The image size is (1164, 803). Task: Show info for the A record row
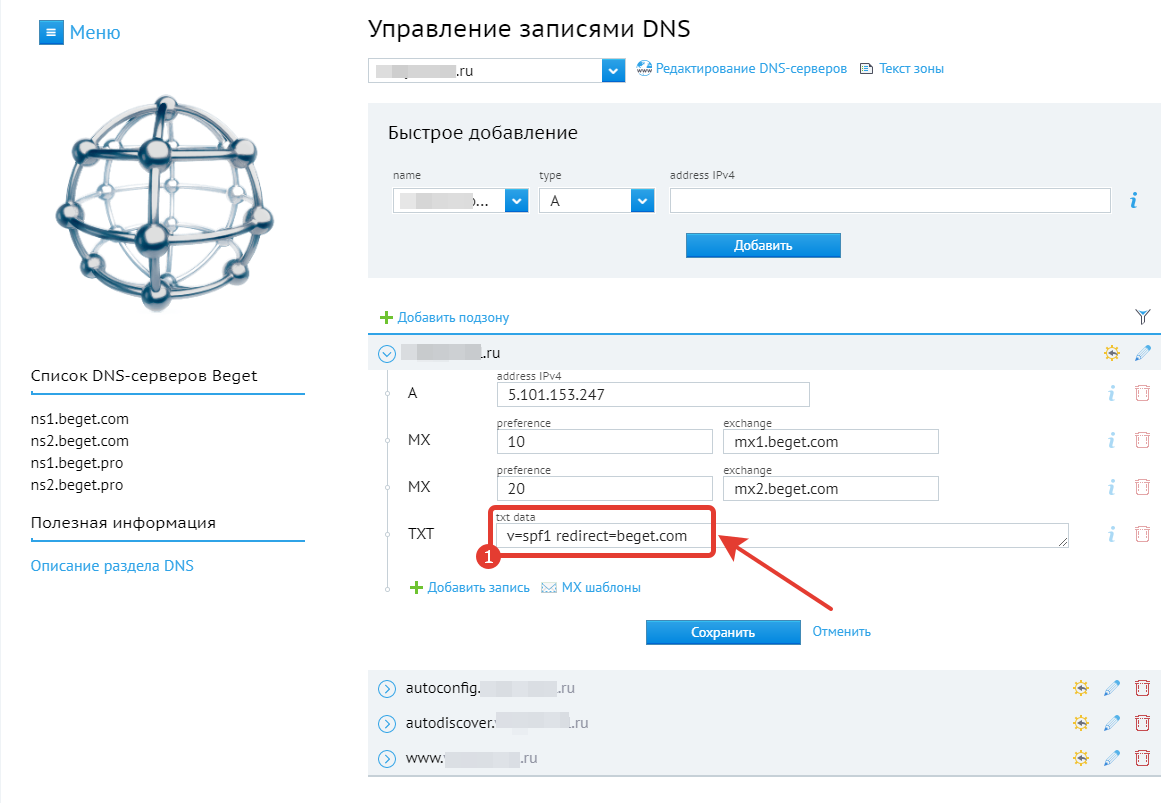tap(1111, 393)
